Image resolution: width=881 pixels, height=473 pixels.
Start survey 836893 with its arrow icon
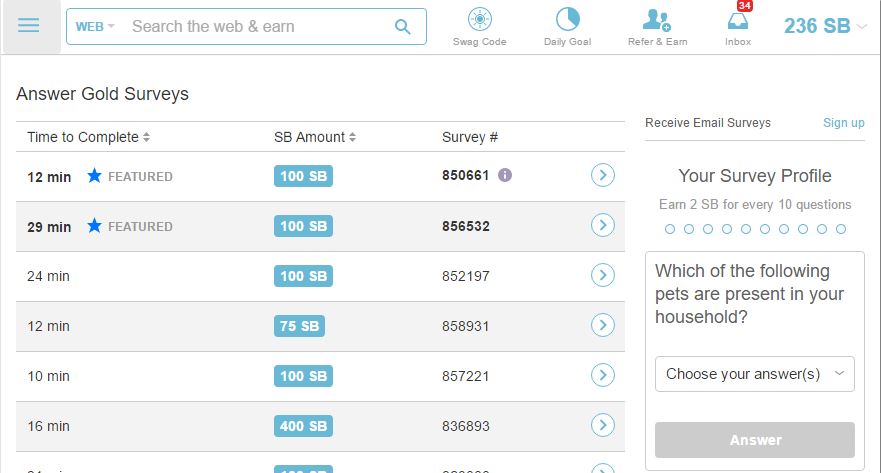(x=603, y=425)
